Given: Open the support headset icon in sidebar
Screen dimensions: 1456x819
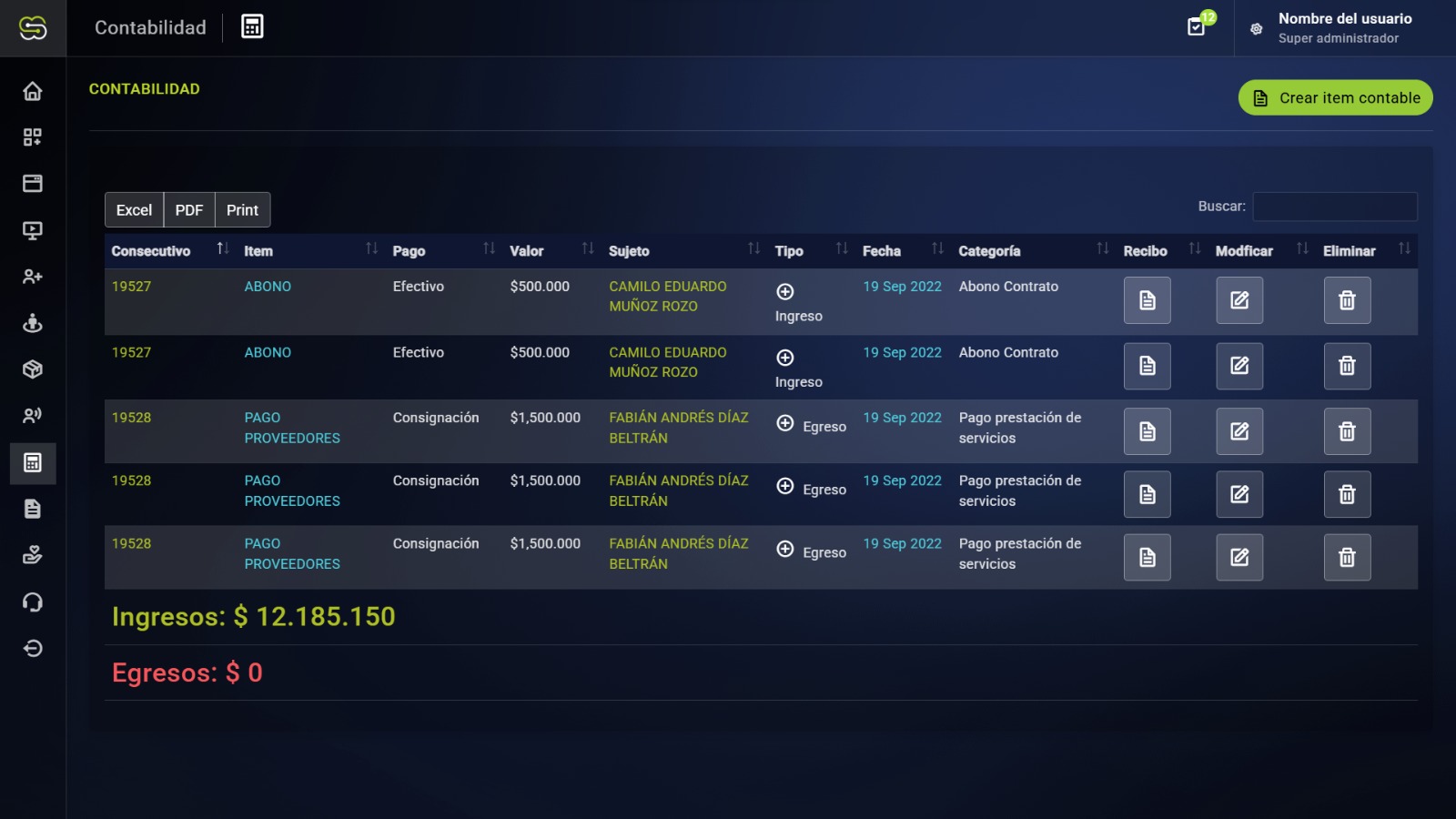Looking at the screenshot, I should [x=33, y=602].
